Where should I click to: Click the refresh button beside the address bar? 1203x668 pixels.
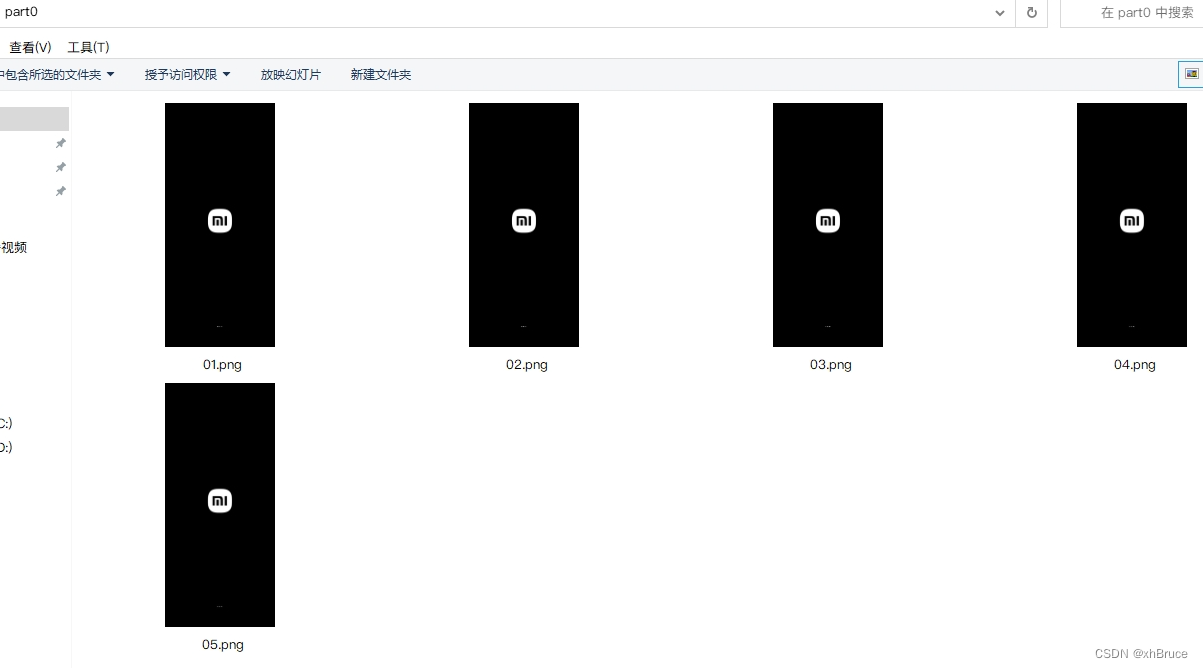click(x=1031, y=13)
